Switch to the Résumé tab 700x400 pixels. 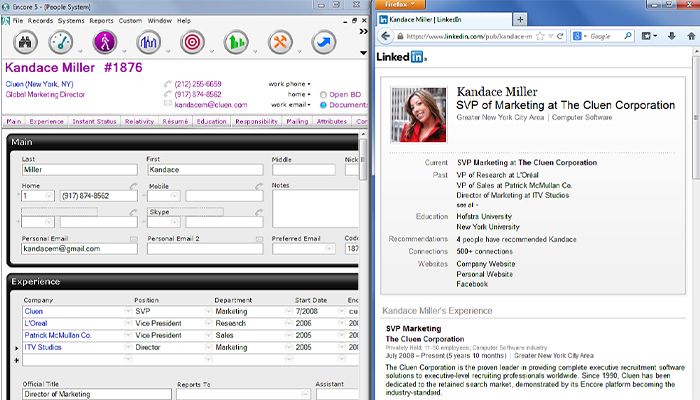click(x=175, y=121)
